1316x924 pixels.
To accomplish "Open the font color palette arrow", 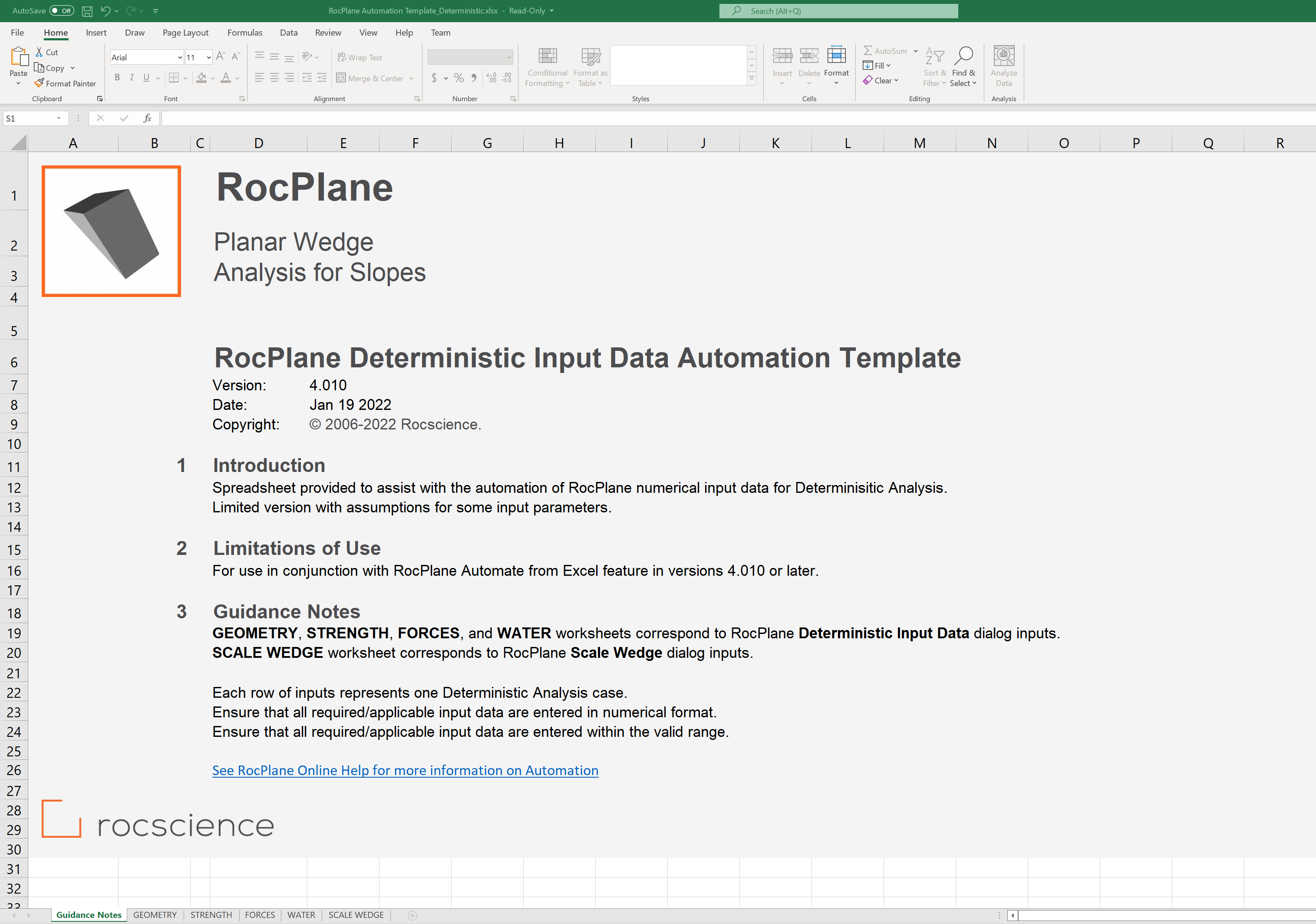I will click(x=237, y=78).
